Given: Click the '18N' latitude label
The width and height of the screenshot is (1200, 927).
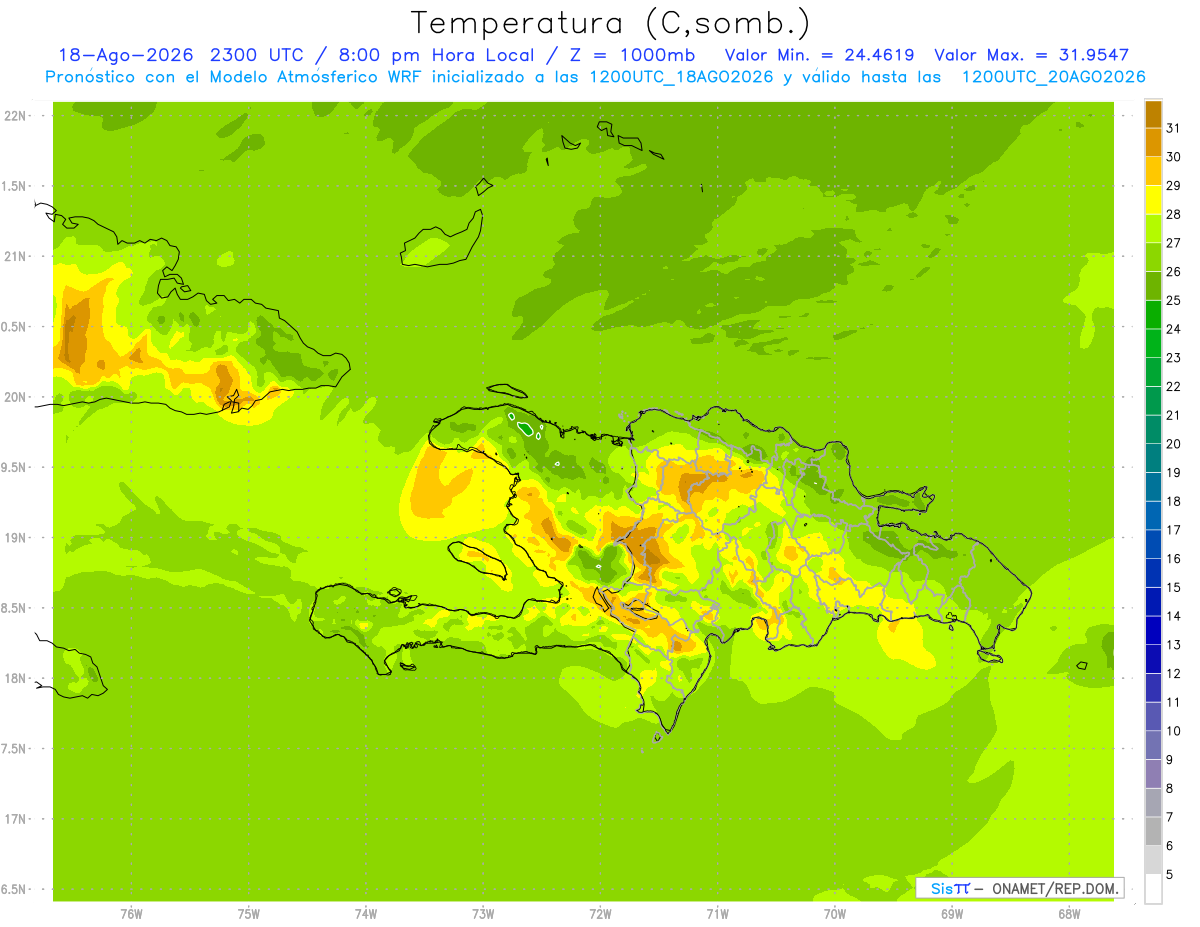Looking at the screenshot, I should (x=16, y=678).
